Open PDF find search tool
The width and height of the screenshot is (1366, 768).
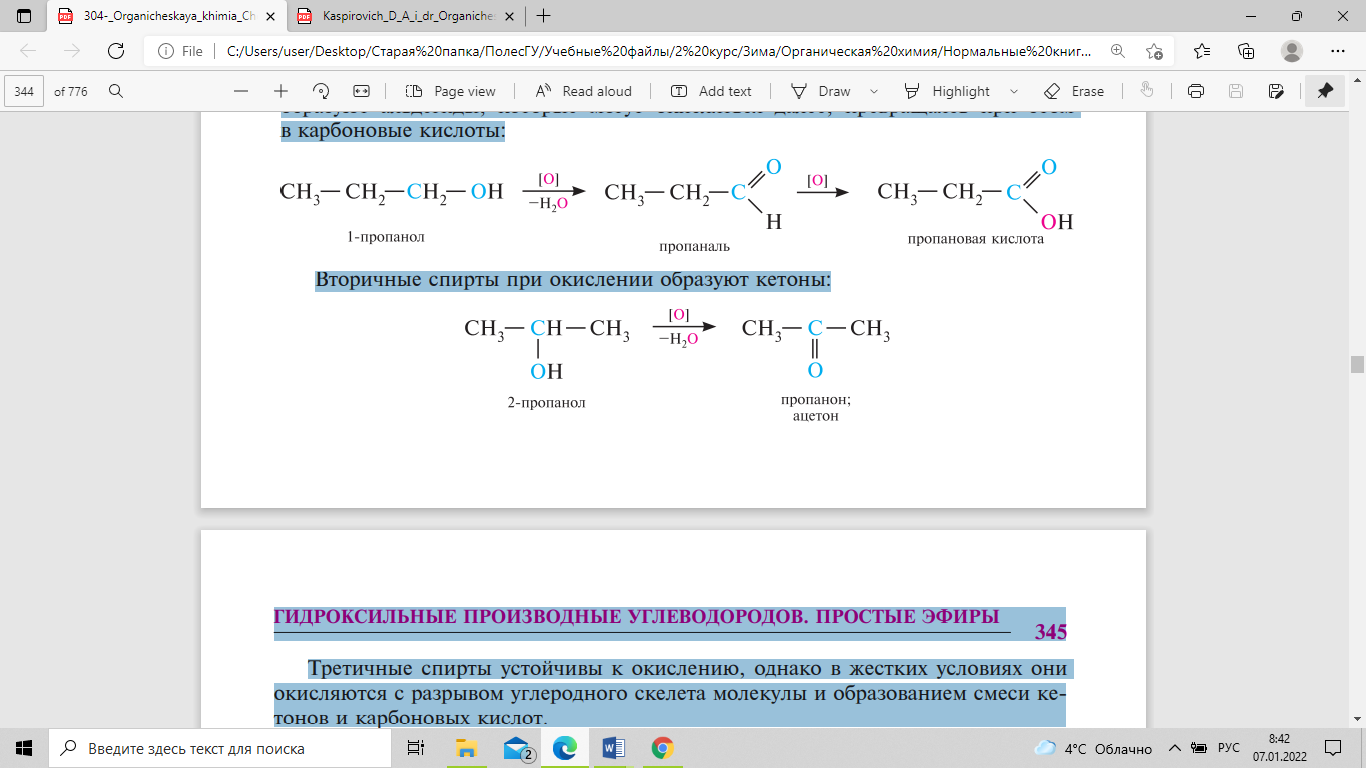[x=116, y=91]
